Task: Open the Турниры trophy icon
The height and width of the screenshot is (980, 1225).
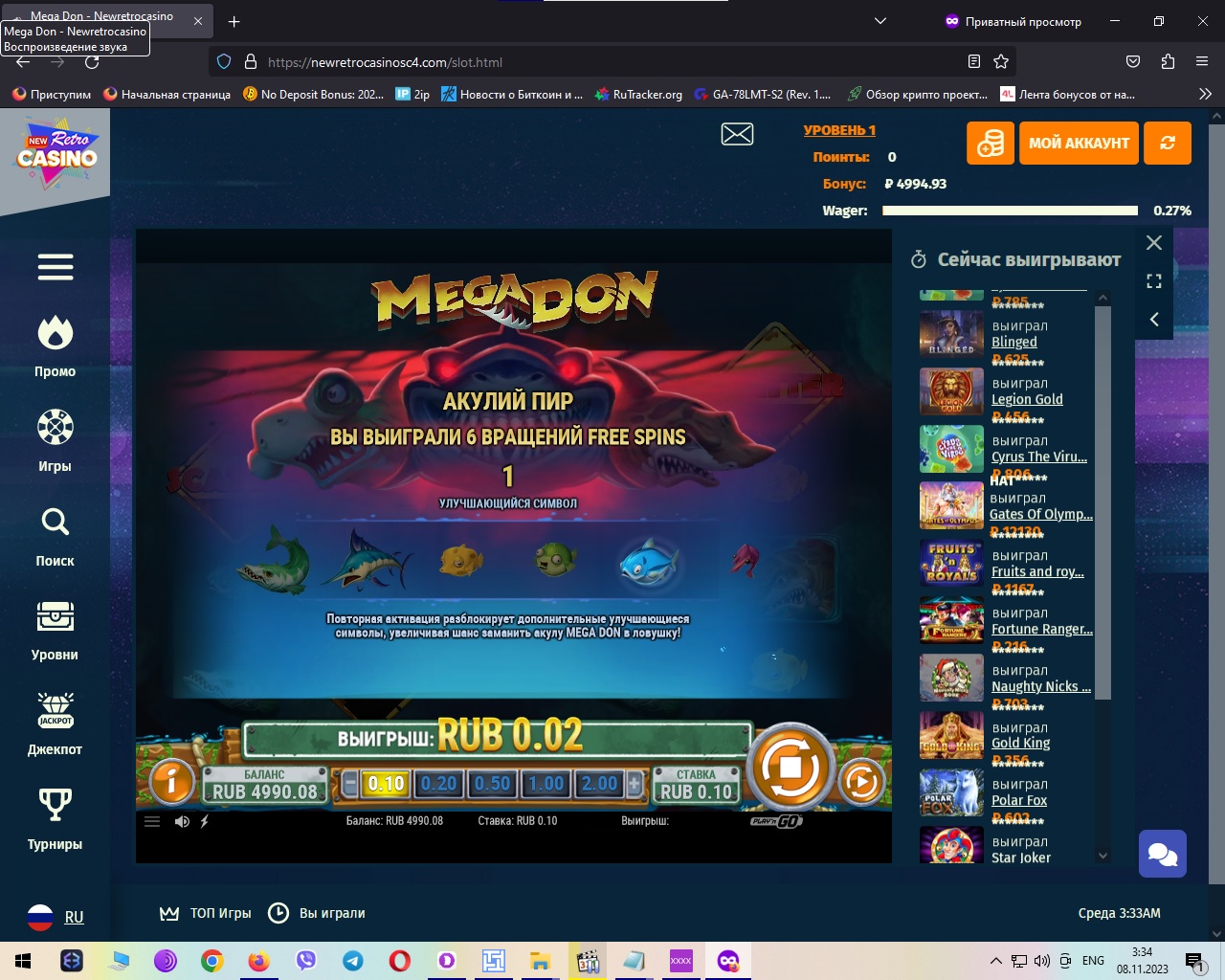Action: coord(56,805)
